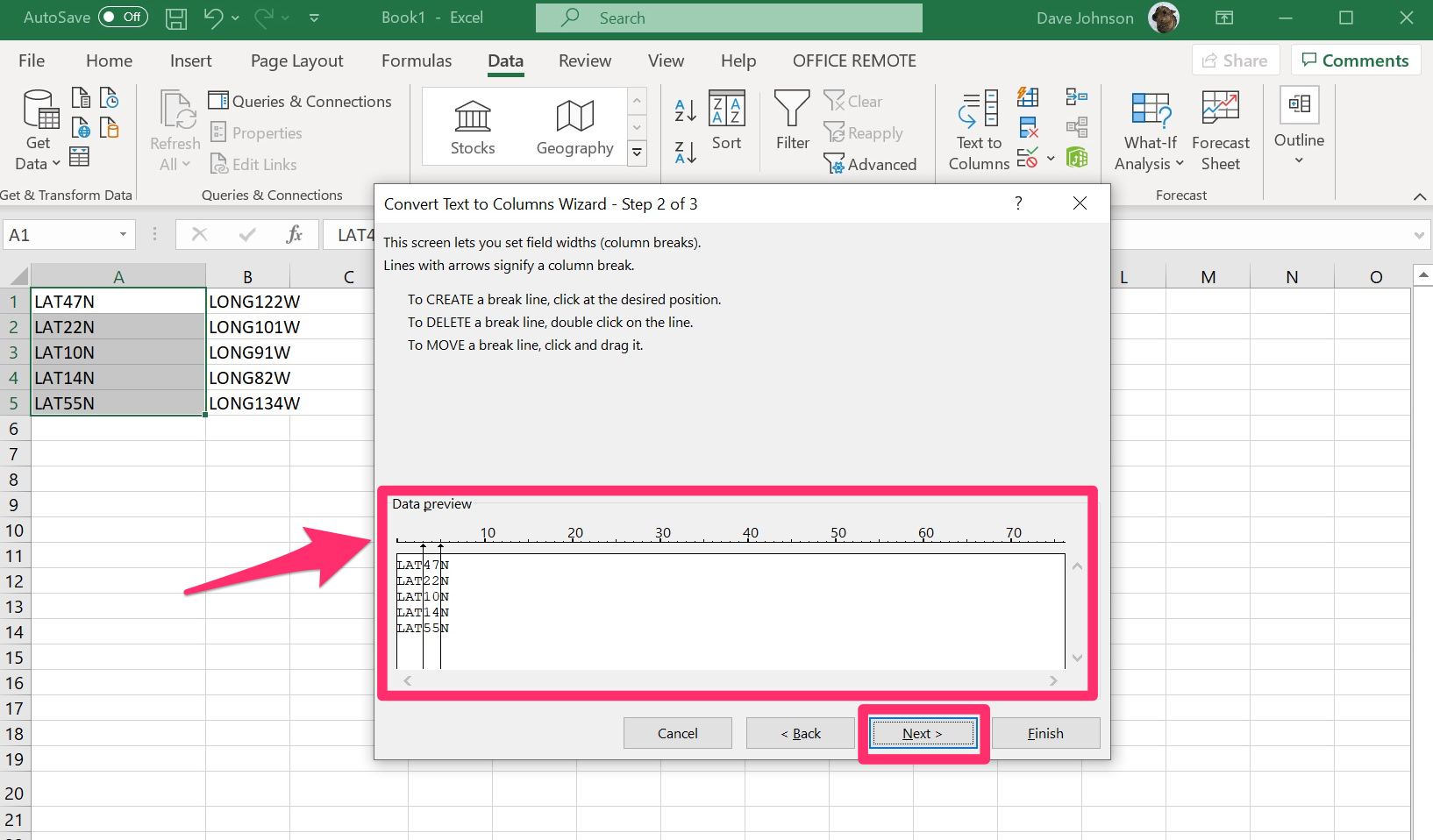This screenshot has height=840, width=1433.
Task: Collapse the ribbon with the caret
Action: (1419, 196)
